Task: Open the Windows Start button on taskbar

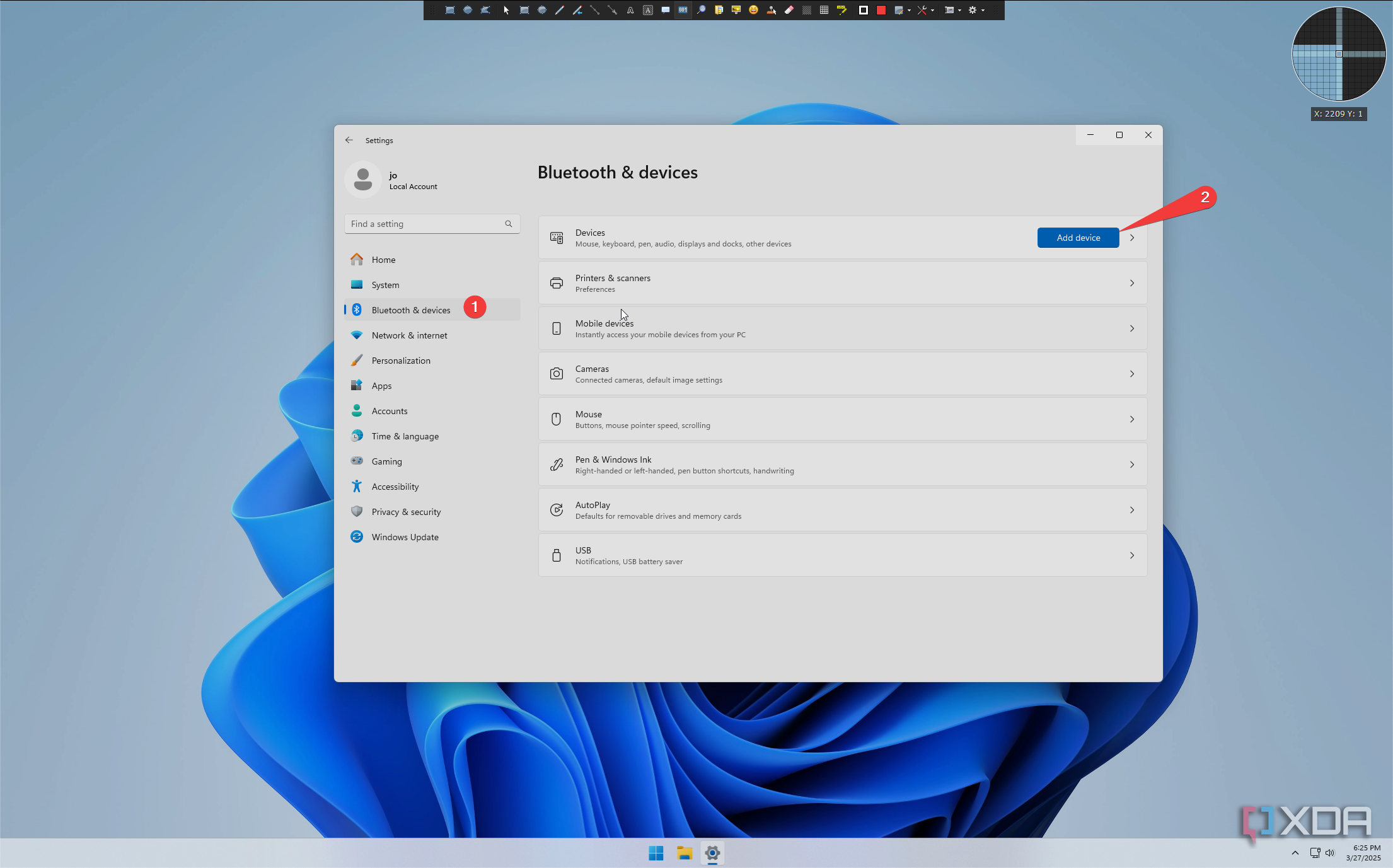Action: 656,853
